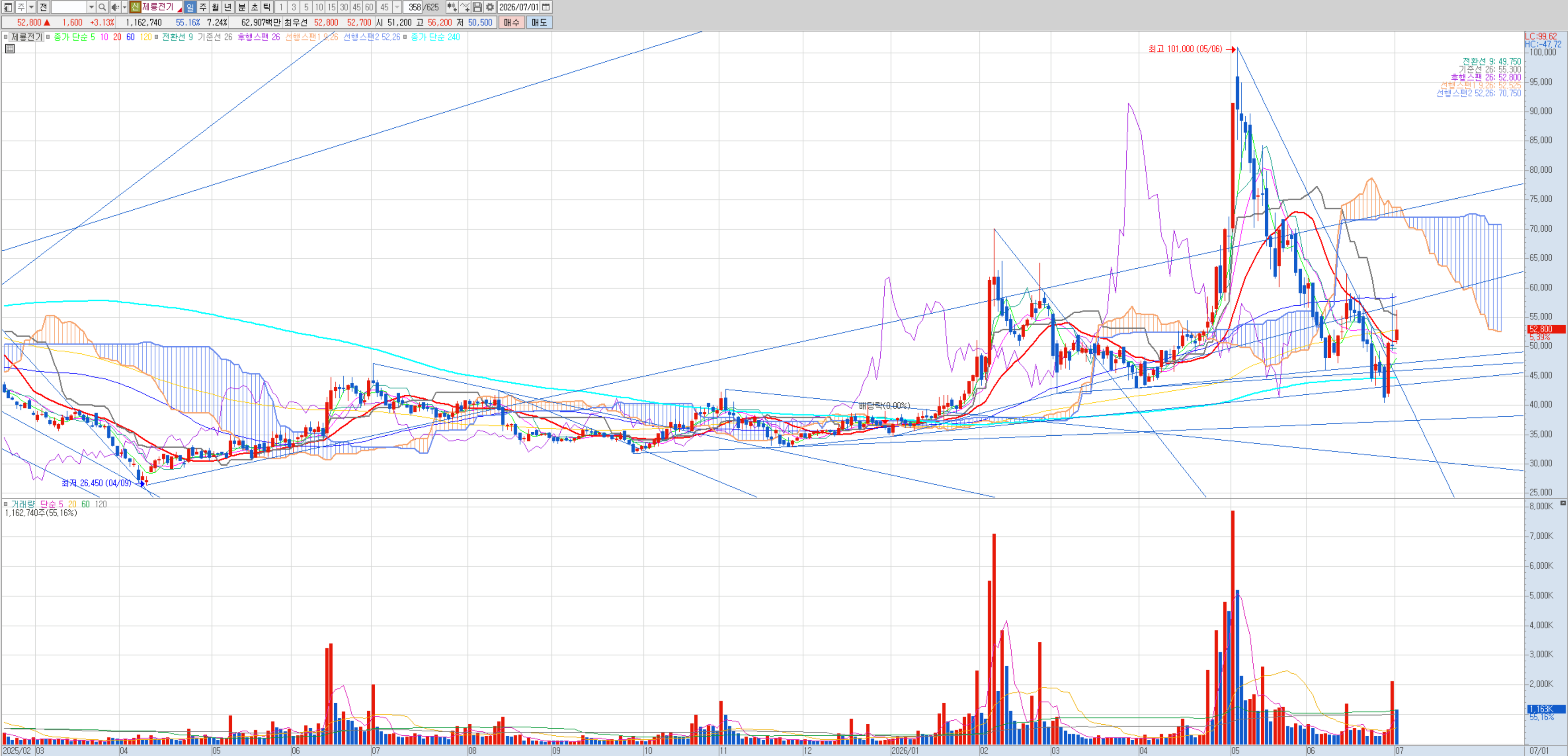Click the 배당락(0.00%) chart annotation
The image size is (1568, 756).
point(884,406)
